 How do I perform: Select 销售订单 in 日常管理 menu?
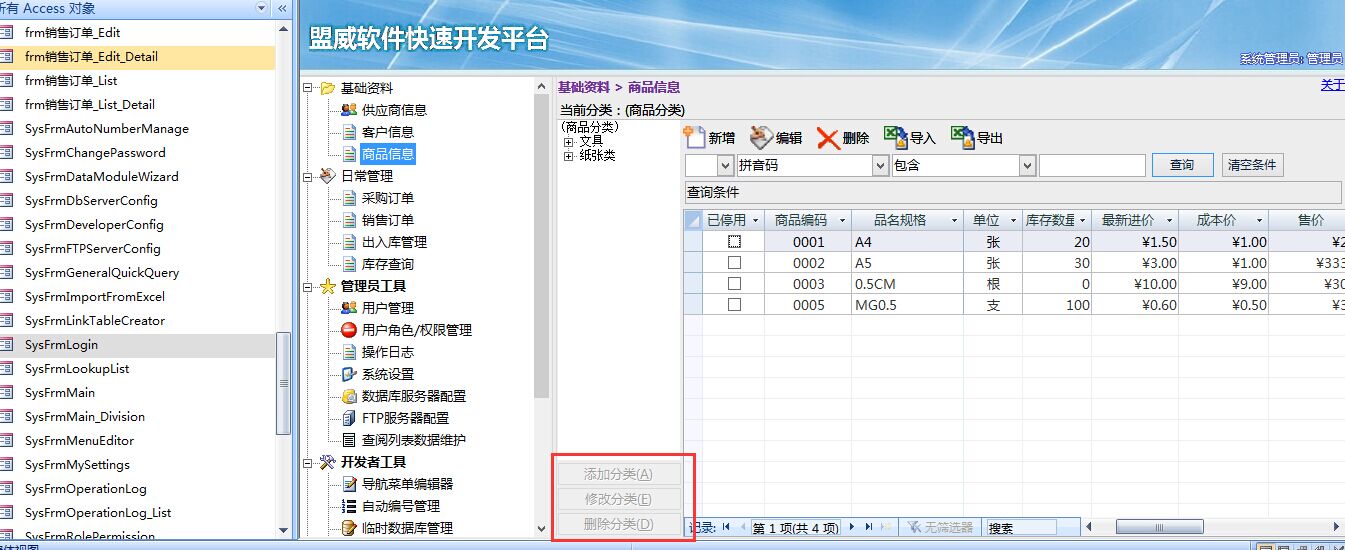click(387, 220)
